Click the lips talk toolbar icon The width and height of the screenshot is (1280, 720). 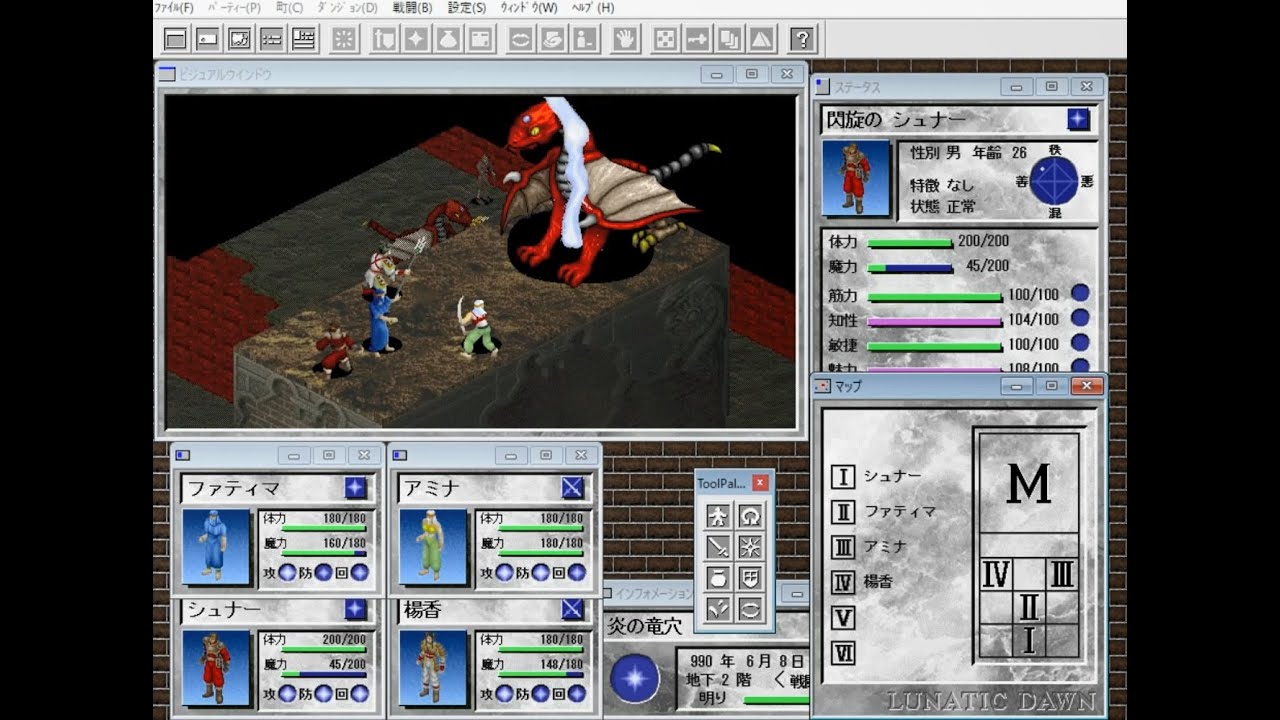pyautogui.click(x=520, y=40)
